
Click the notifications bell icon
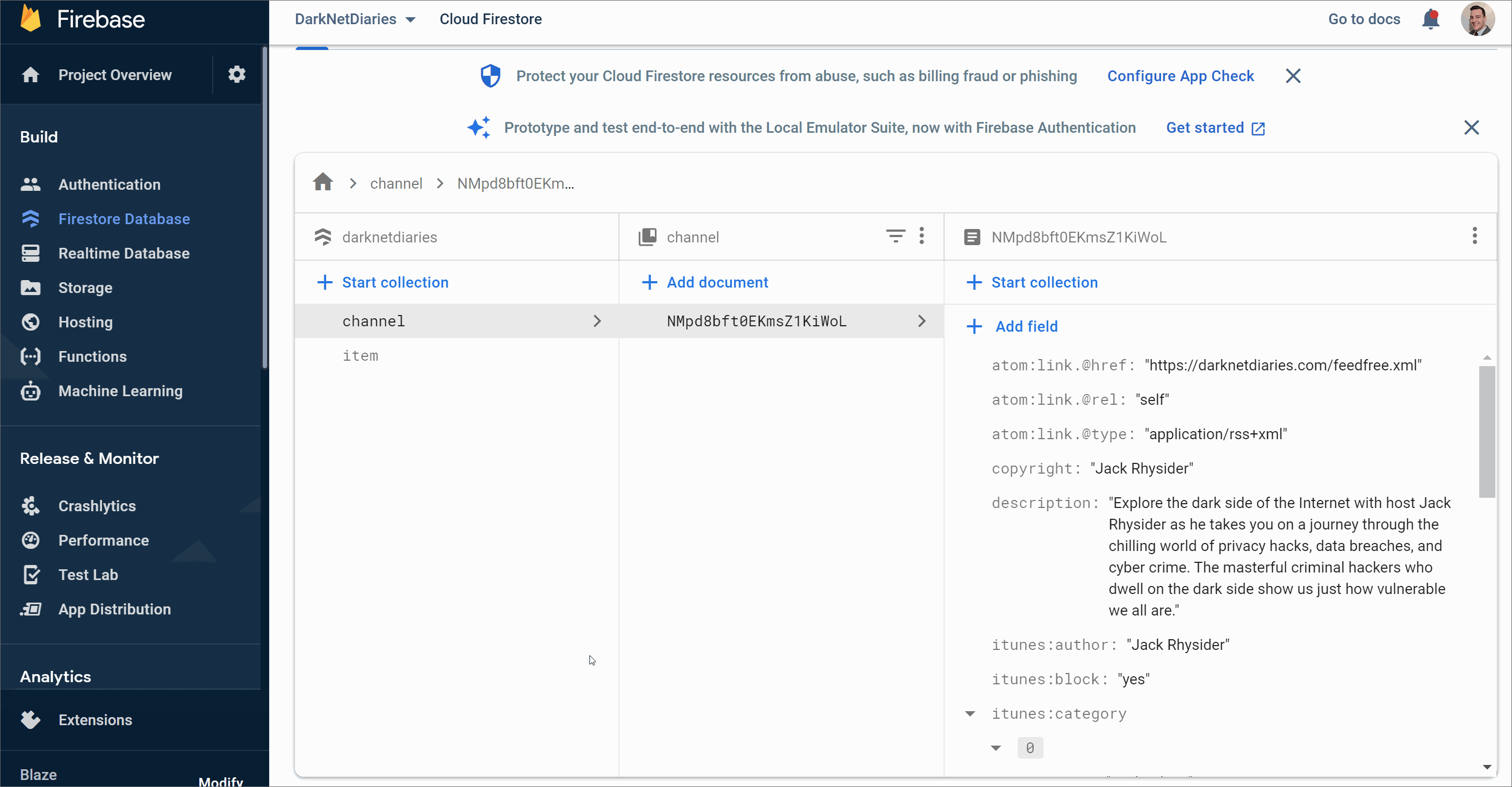tap(1430, 19)
